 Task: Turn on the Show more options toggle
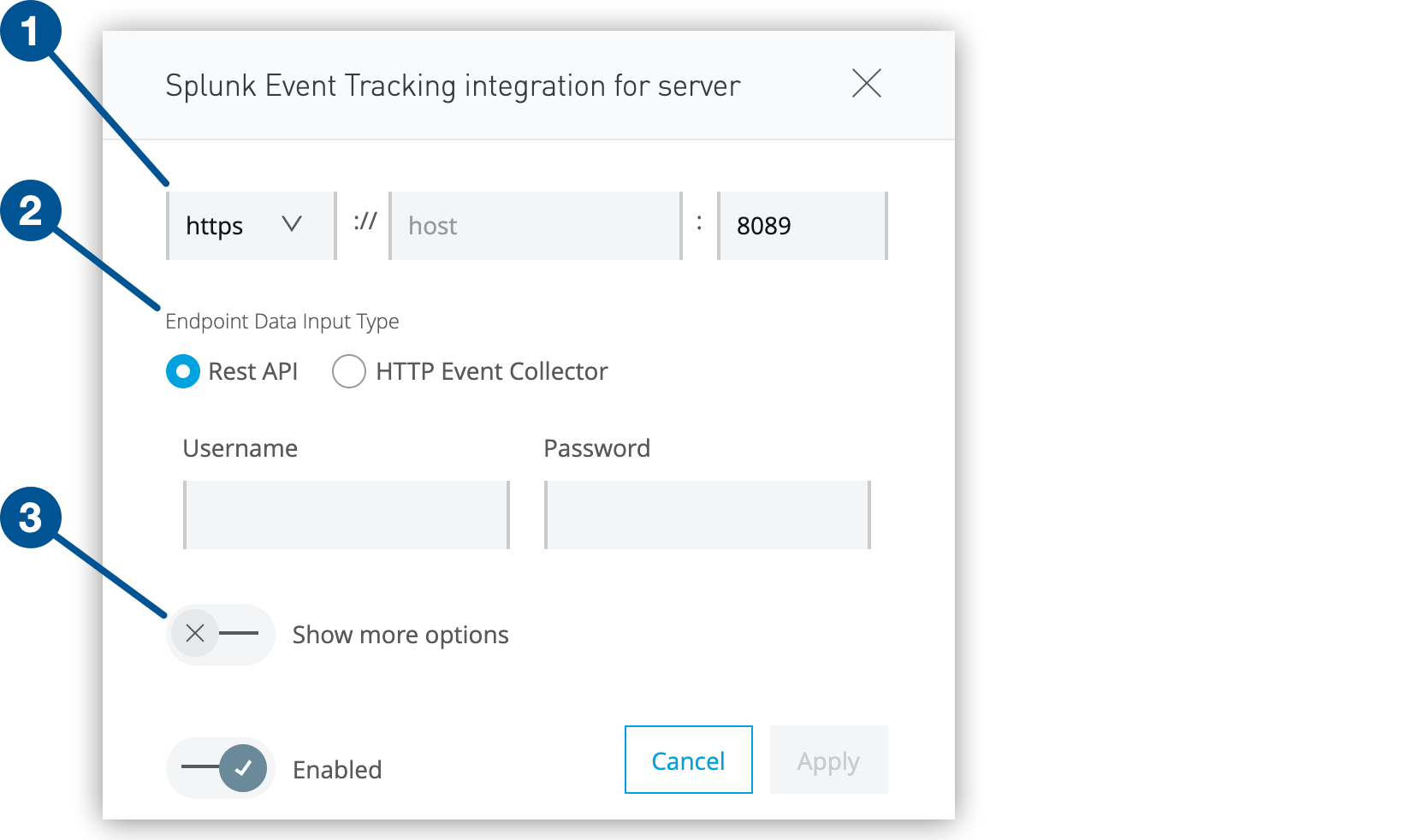[x=221, y=634]
